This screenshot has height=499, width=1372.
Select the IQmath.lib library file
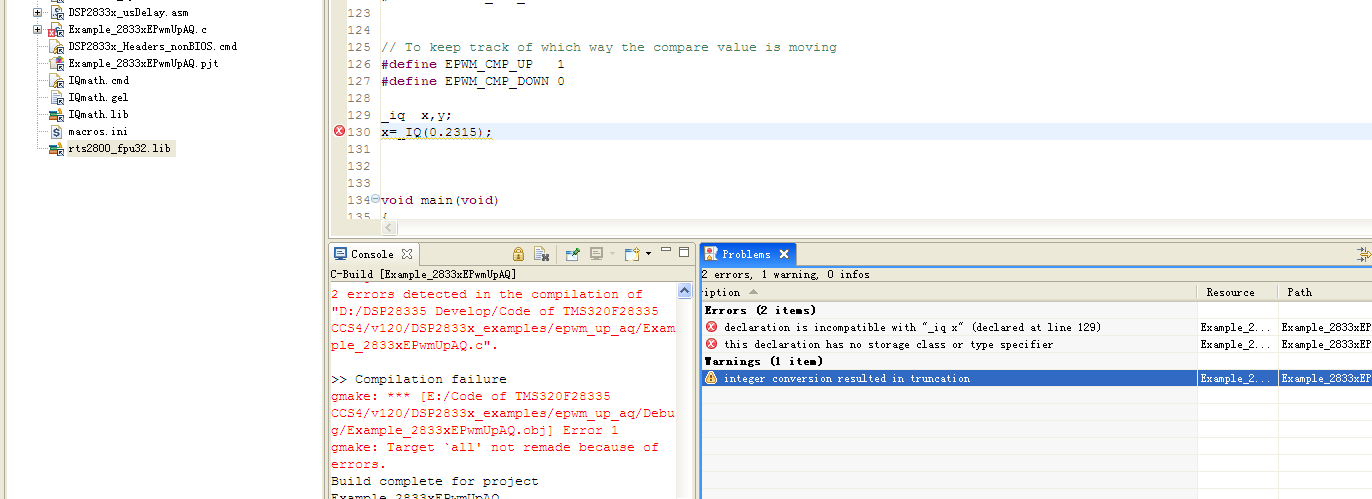click(x=98, y=115)
